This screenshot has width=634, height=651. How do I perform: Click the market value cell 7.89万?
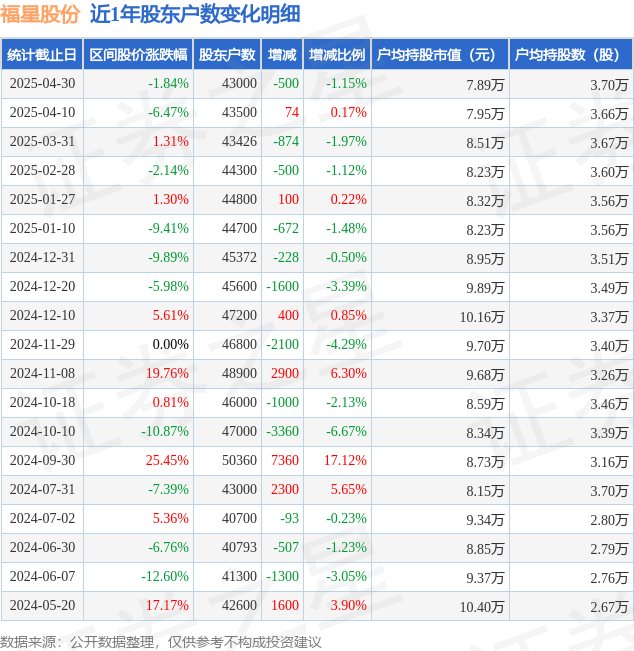click(x=485, y=85)
